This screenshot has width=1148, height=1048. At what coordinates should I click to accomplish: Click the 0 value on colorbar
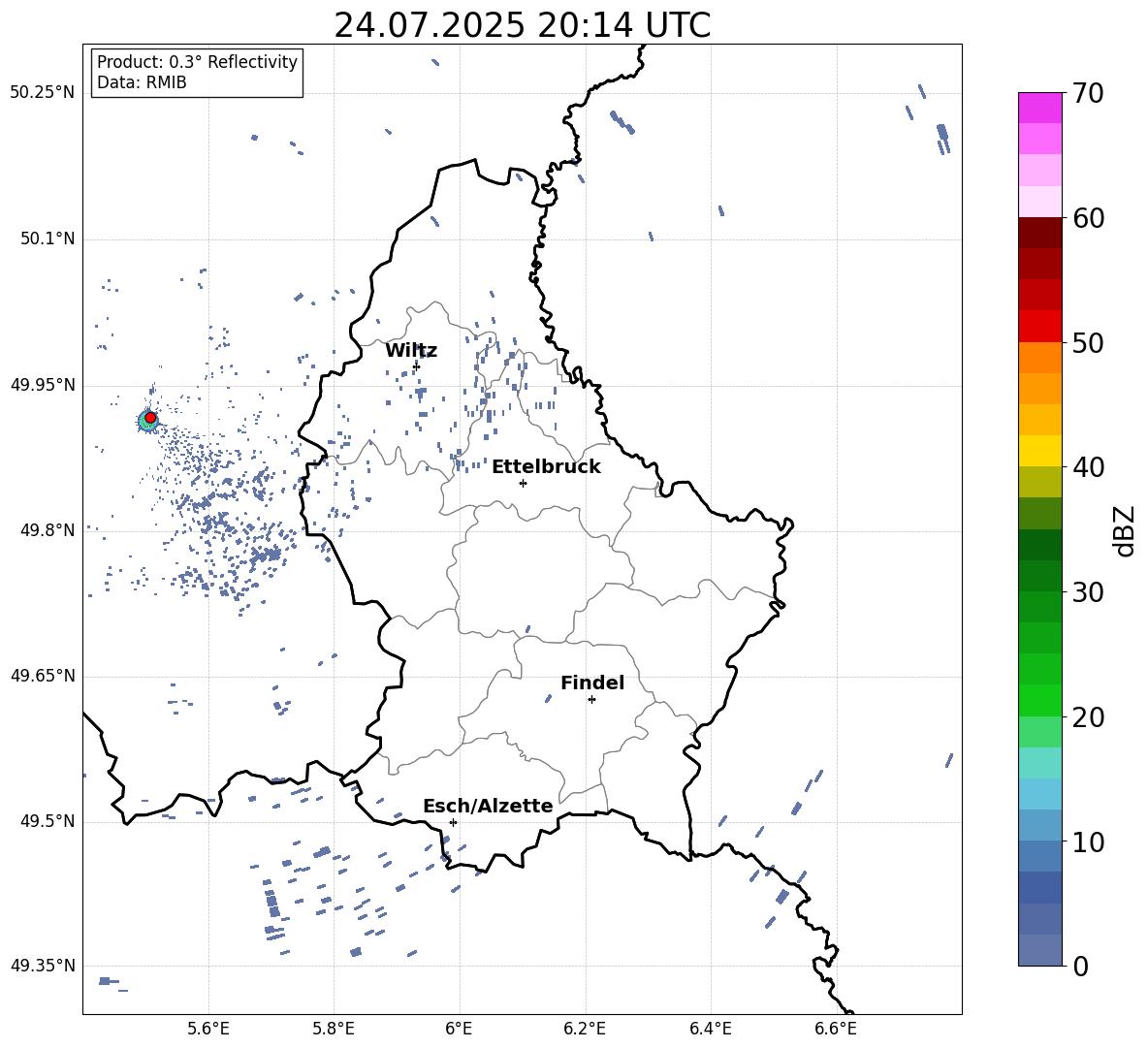point(1080,966)
